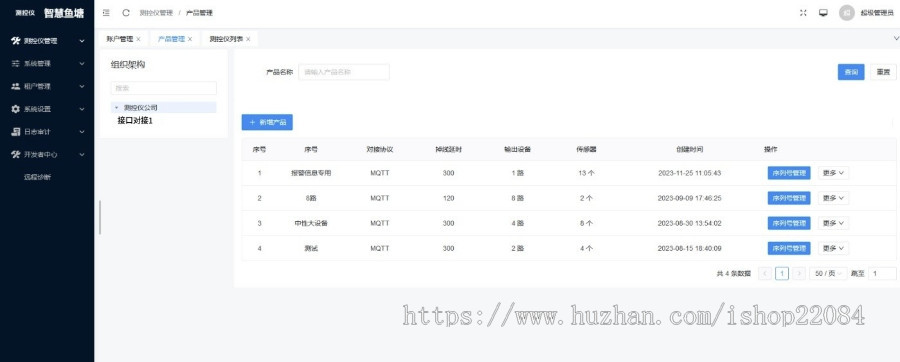Click the 中性大设备 product name cell
The image size is (900, 362).
[311, 223]
